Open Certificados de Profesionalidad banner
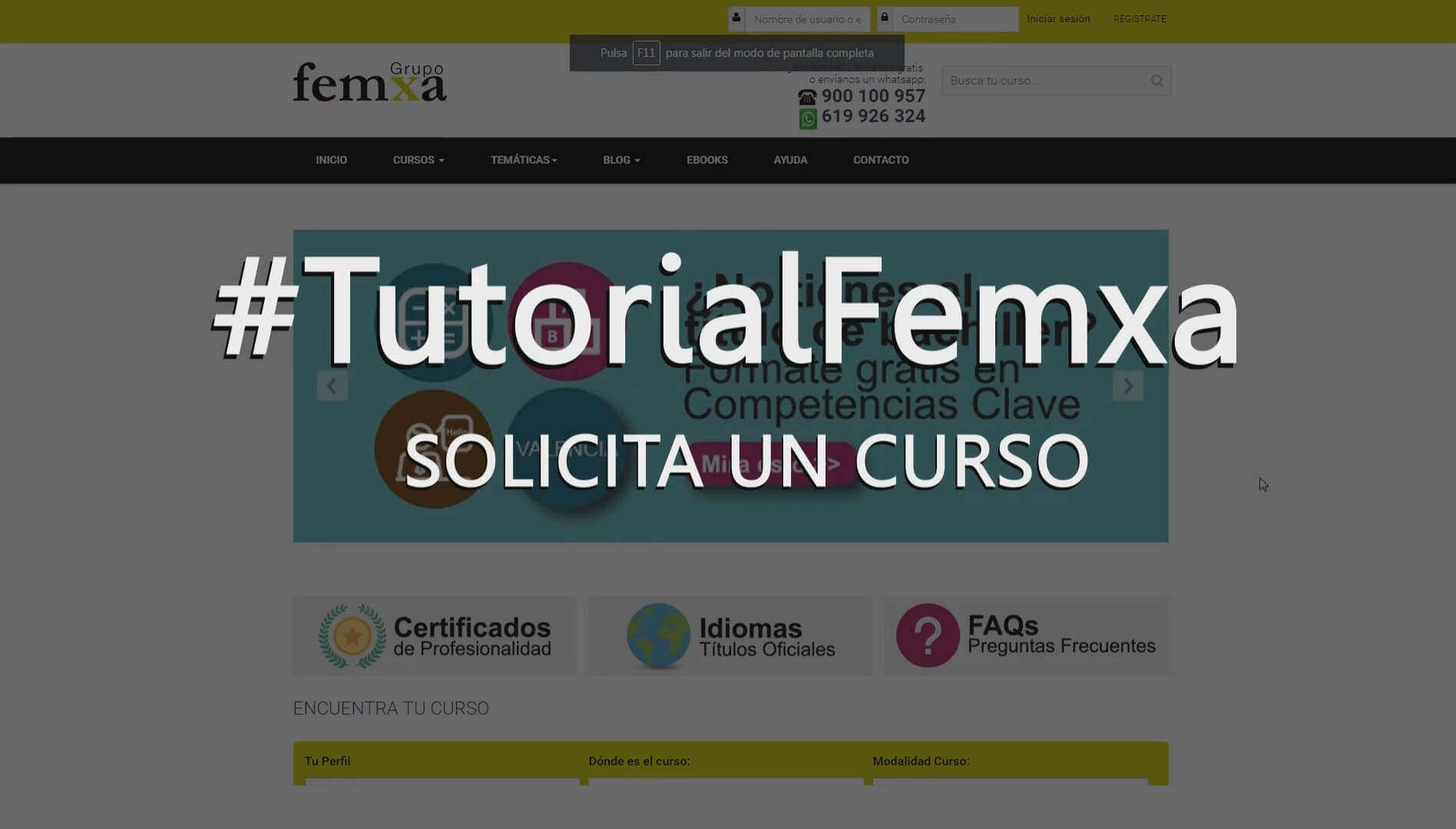The image size is (1456, 829). click(435, 636)
